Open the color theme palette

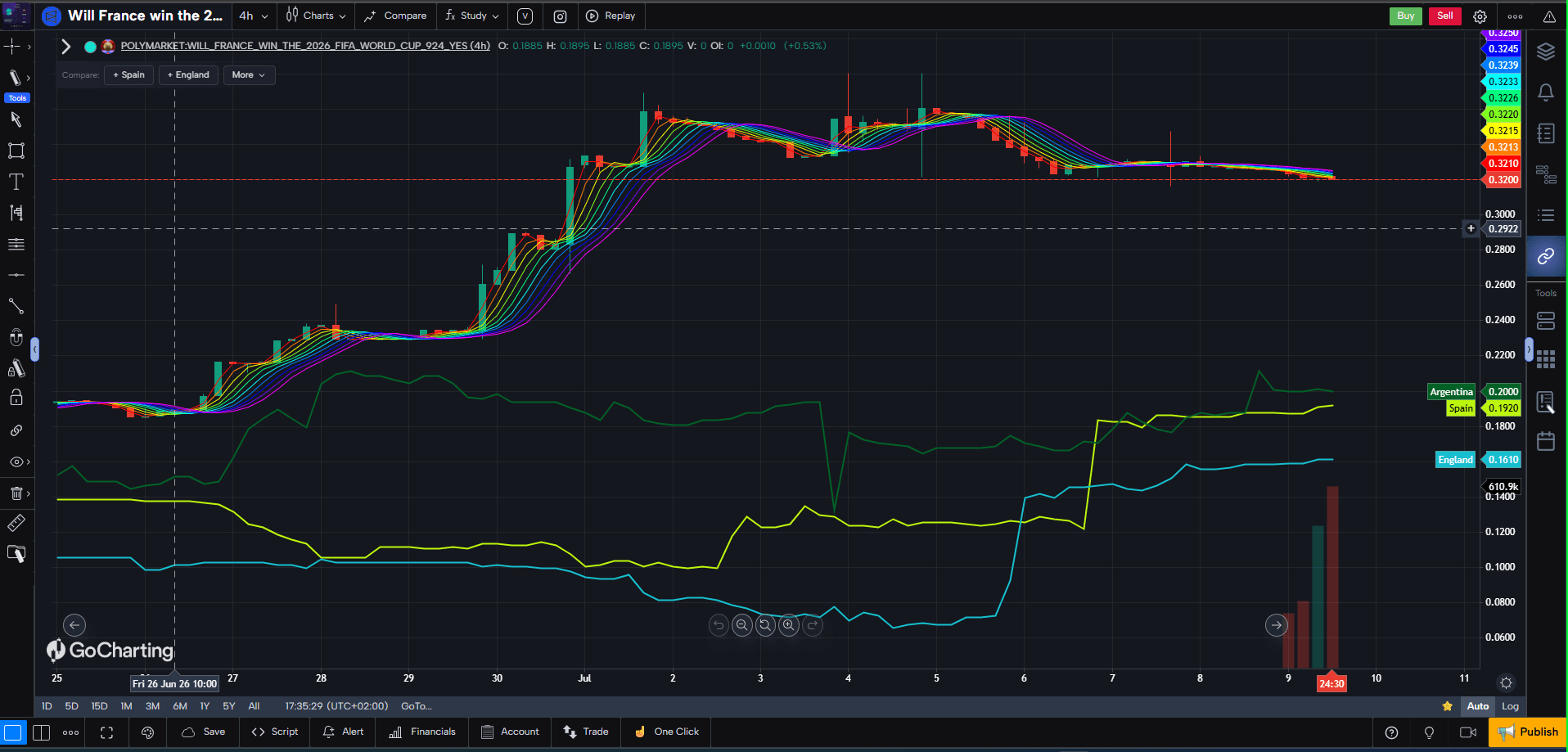pyautogui.click(x=148, y=732)
